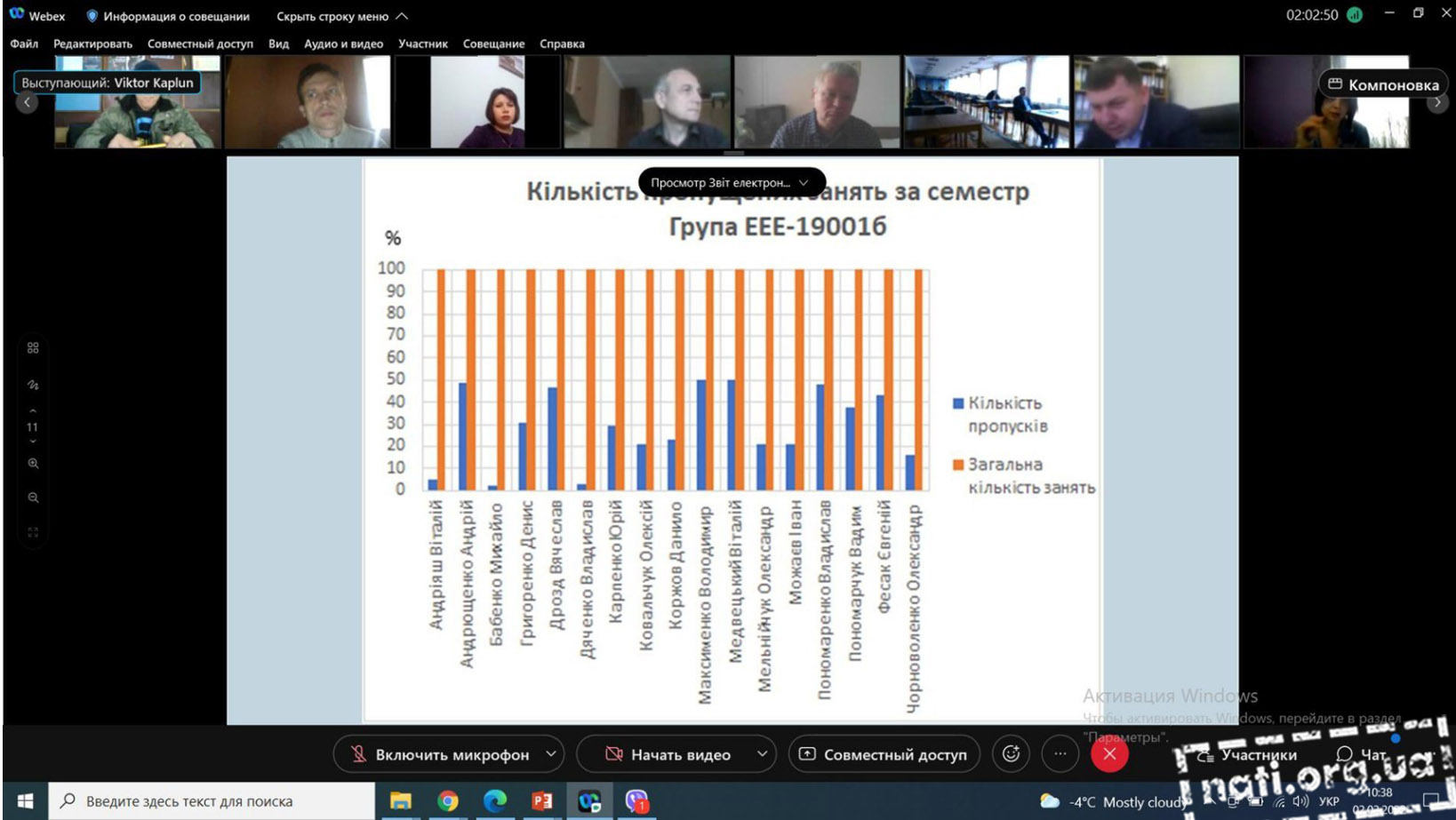Show next participants with right arrow
This screenshot has width=1456, height=820.
click(1437, 102)
